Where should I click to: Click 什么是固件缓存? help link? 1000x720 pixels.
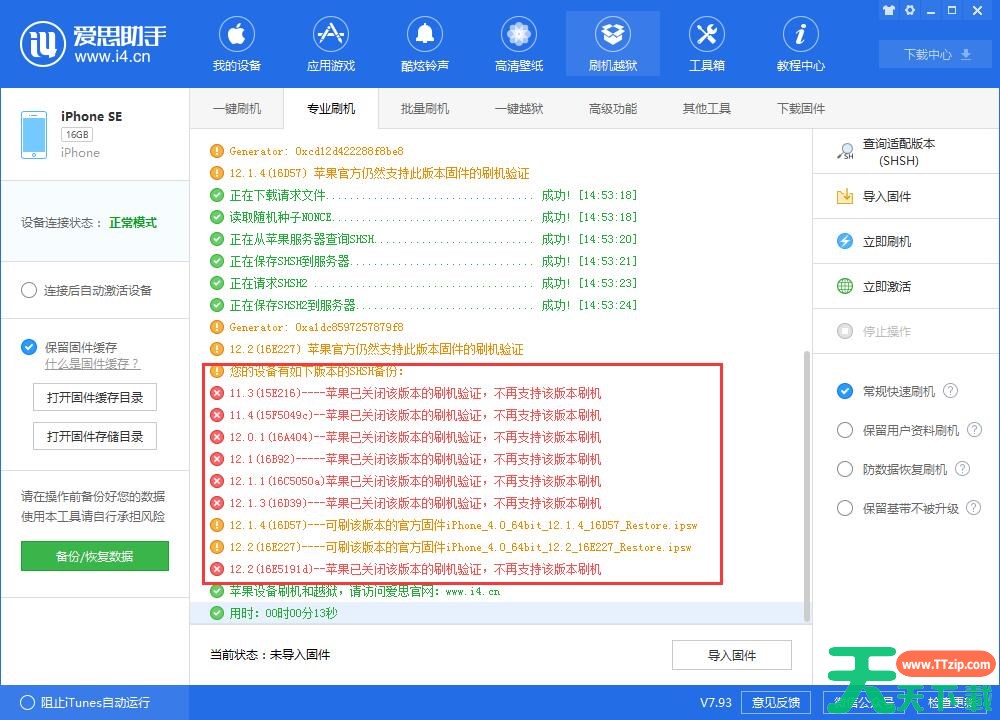coord(92,364)
